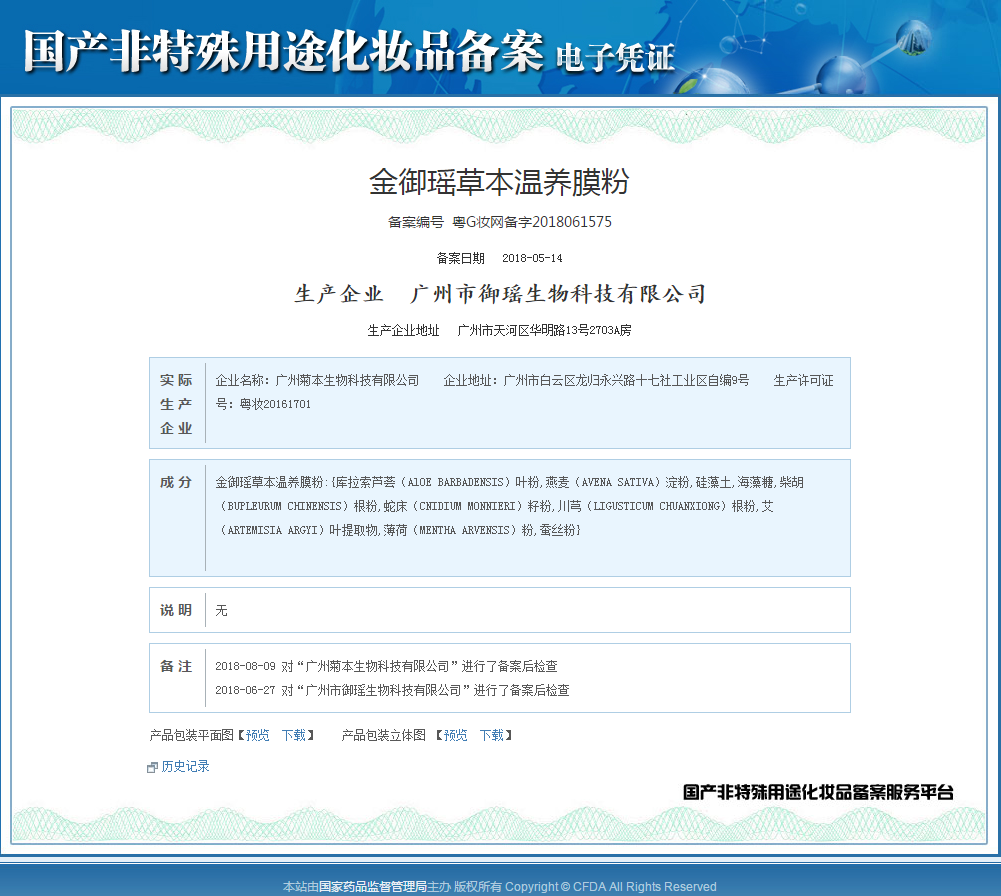Preview the 产品包装平面图 image
1001x896 pixels.
pyautogui.click(x=257, y=736)
